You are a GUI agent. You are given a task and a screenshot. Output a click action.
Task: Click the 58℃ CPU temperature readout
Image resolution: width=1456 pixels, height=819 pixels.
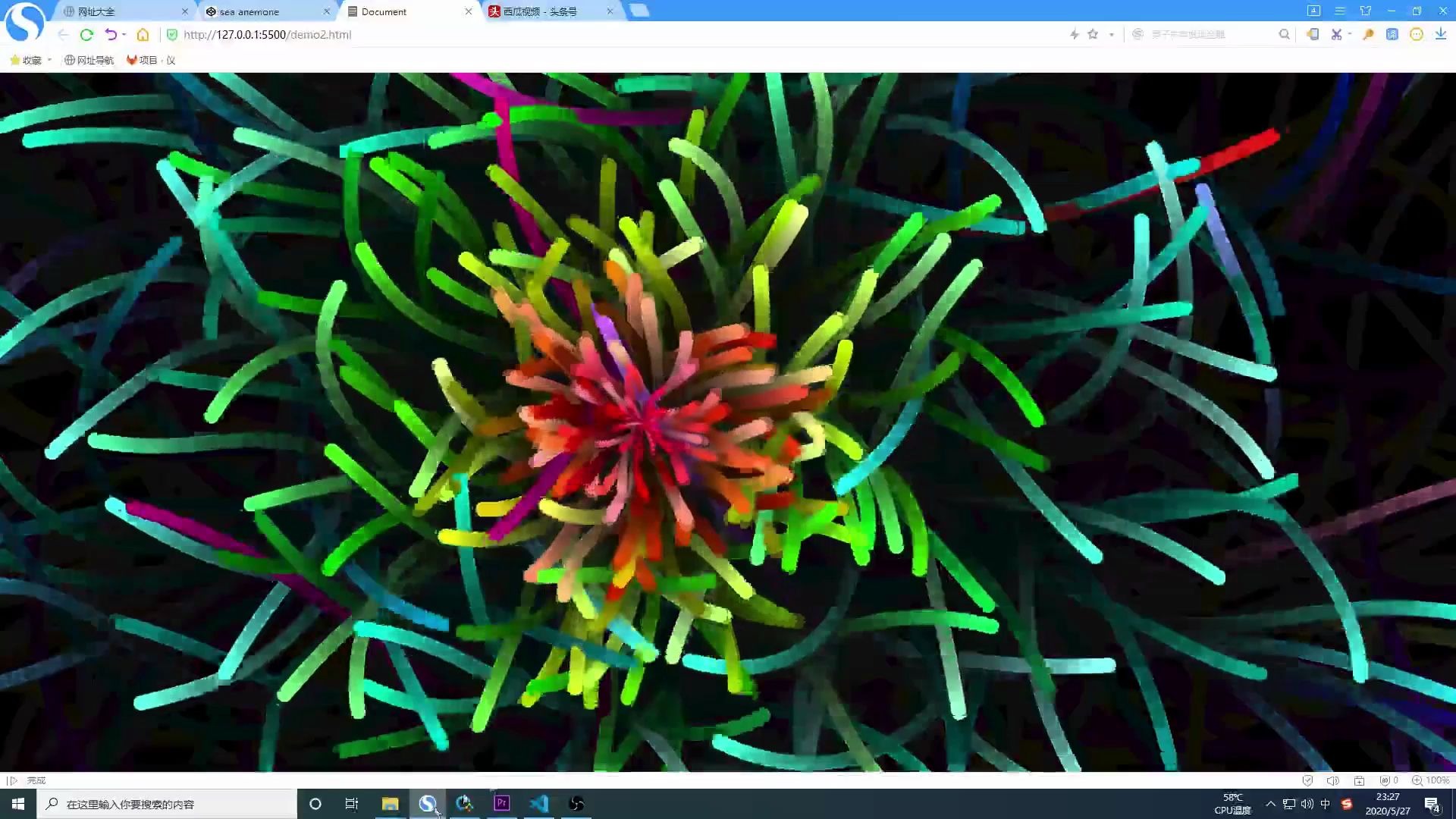[1233, 804]
